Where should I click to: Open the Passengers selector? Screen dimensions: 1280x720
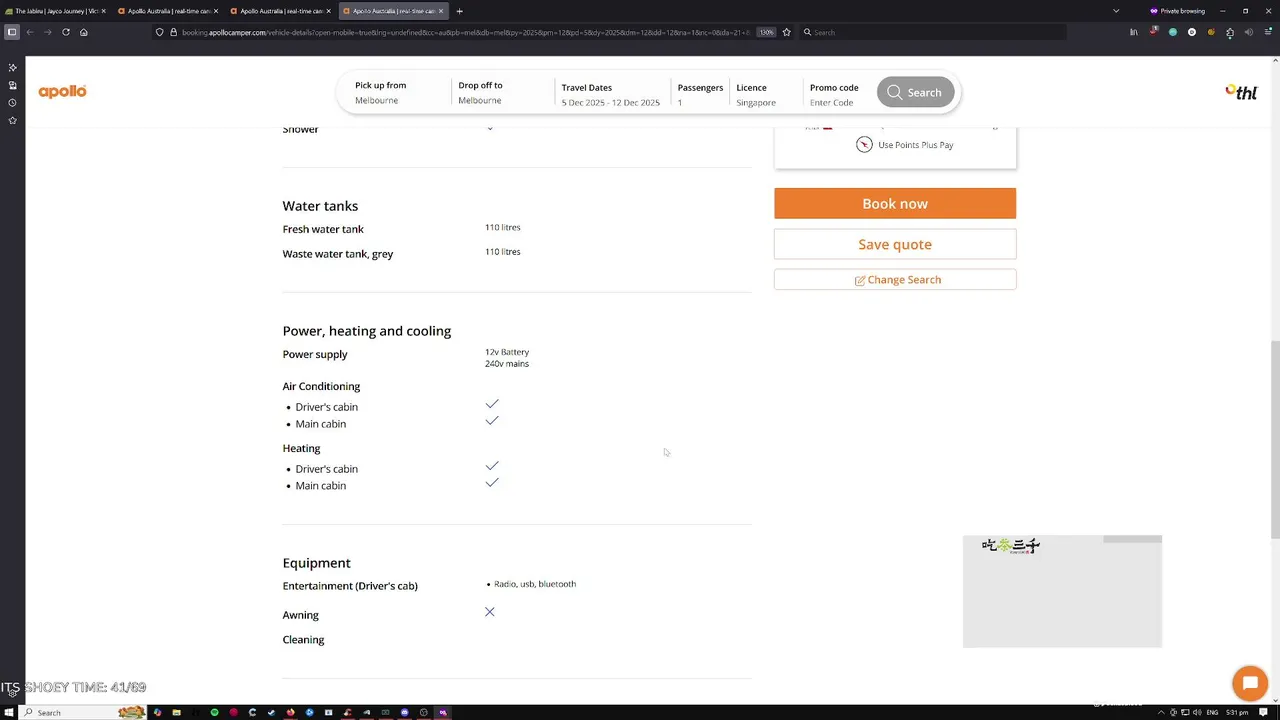tap(700, 94)
